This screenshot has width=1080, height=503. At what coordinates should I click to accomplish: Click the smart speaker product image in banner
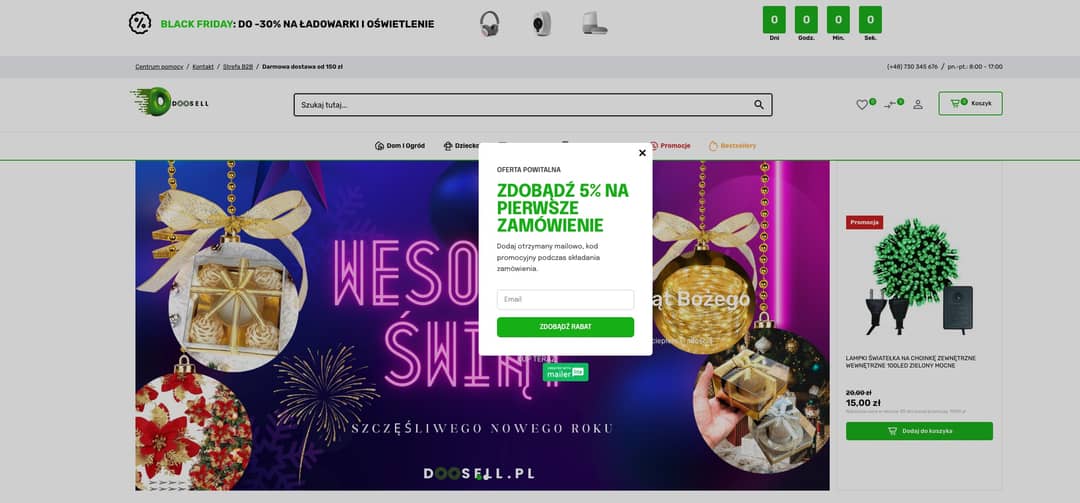point(594,23)
